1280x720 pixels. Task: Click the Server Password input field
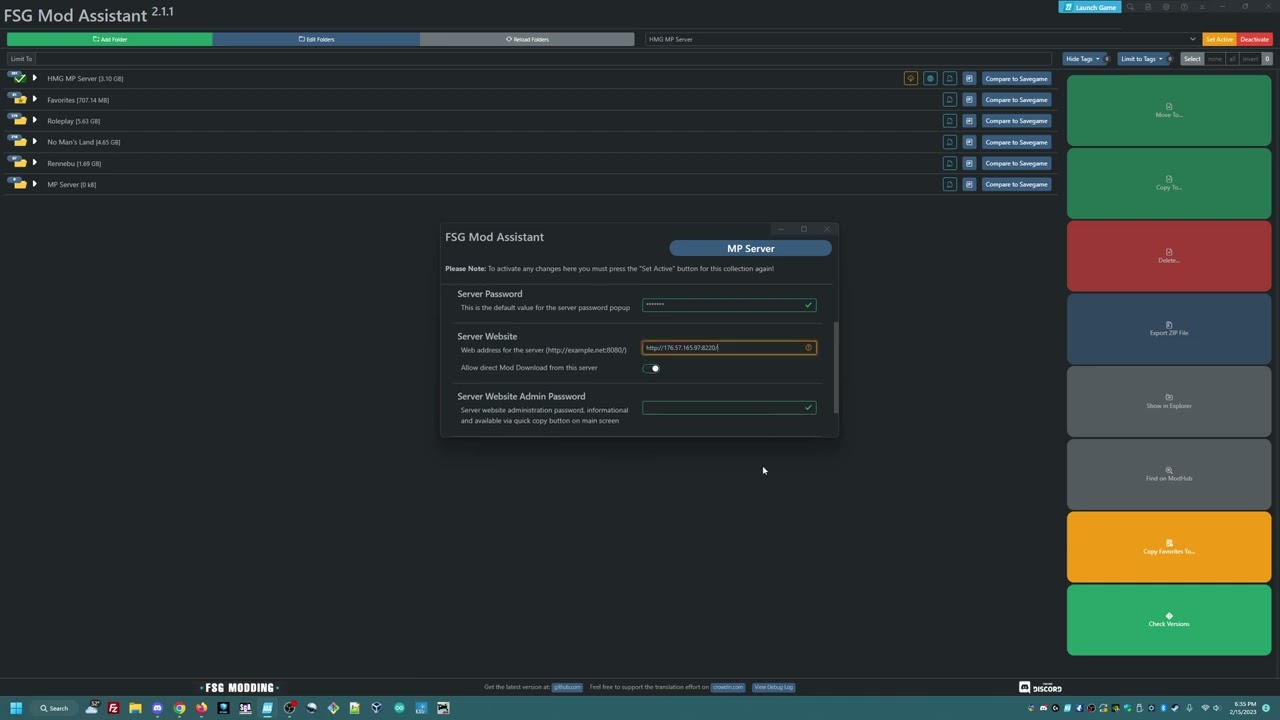tap(729, 305)
